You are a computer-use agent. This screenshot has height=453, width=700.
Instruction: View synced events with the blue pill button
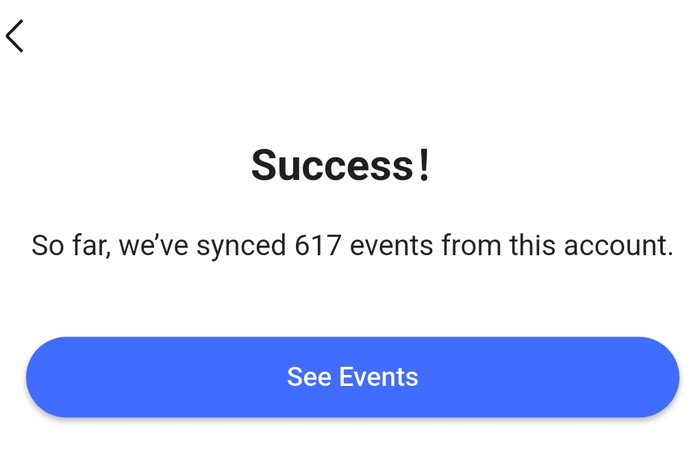click(x=352, y=377)
